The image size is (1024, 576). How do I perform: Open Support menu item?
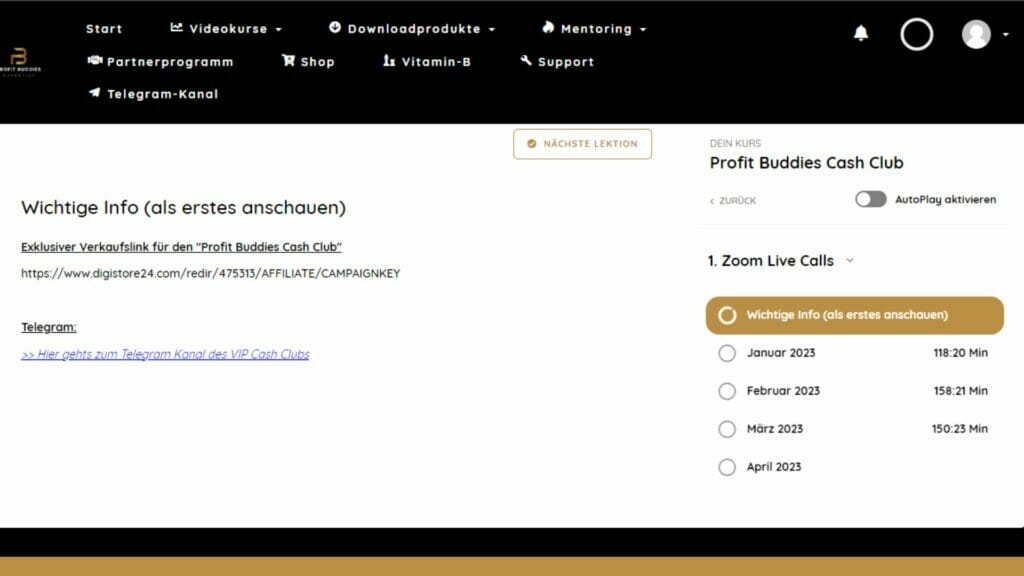[x=557, y=61]
